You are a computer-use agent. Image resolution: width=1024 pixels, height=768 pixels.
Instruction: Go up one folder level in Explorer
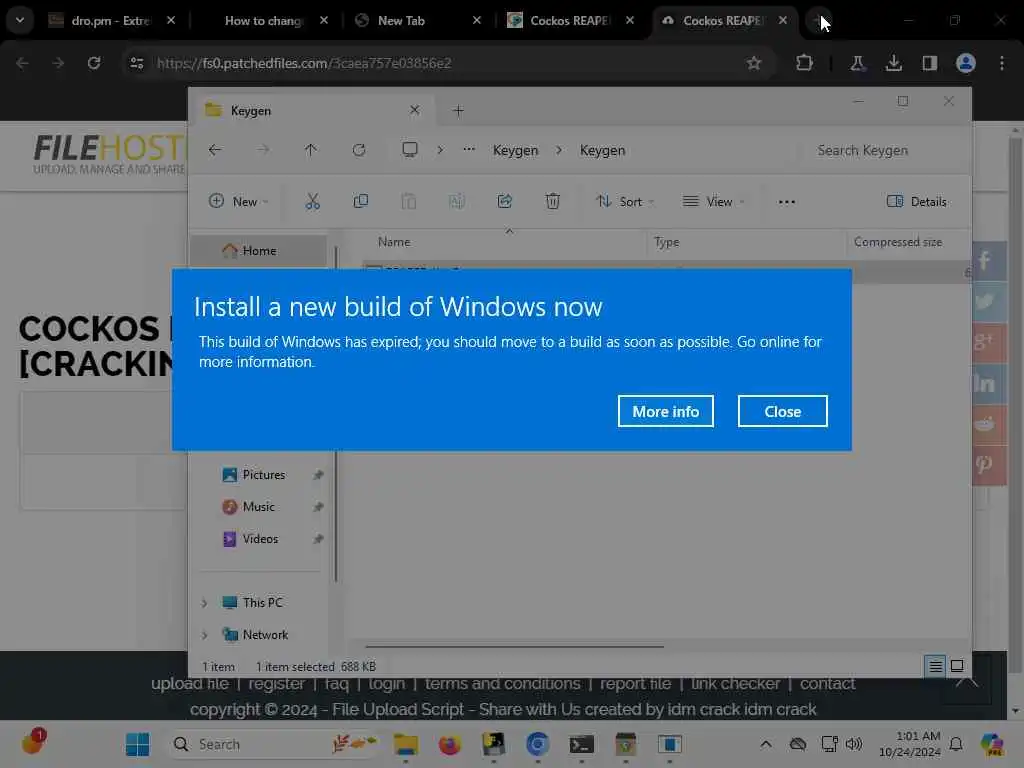pyautogui.click(x=310, y=150)
